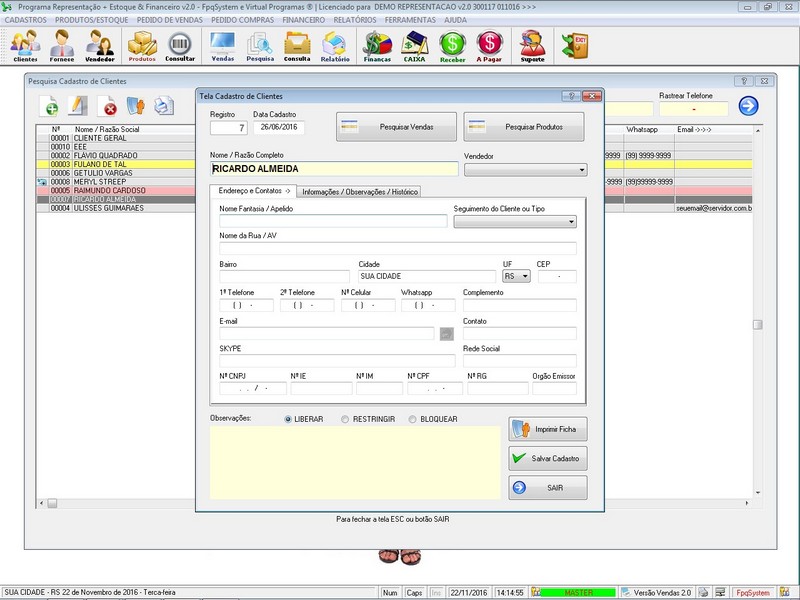Click the scroll down arrow of client list
This screenshot has height=600, width=800.
coord(758,492)
